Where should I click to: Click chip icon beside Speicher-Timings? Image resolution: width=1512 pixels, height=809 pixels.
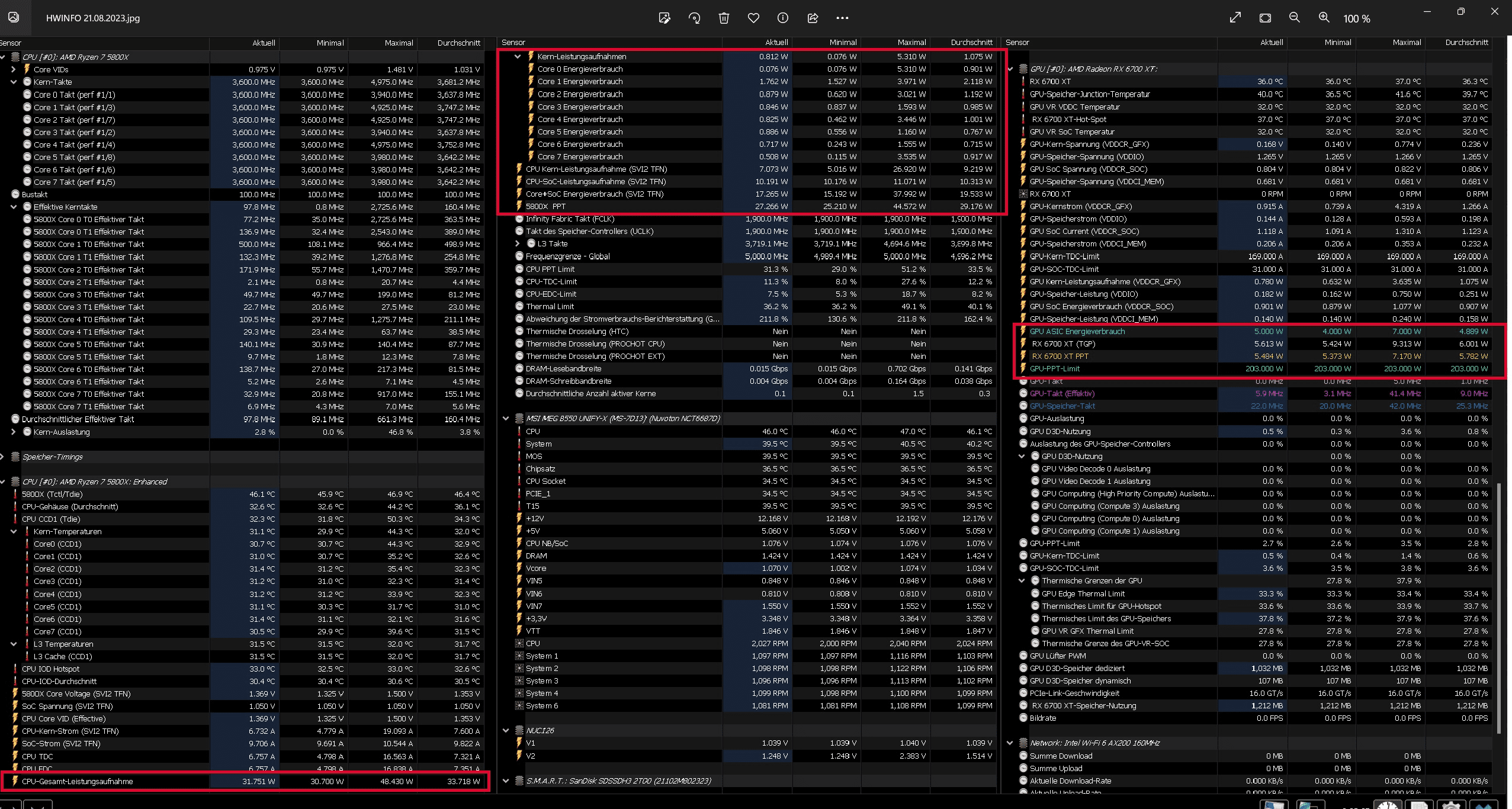pyautogui.click(x=15, y=457)
